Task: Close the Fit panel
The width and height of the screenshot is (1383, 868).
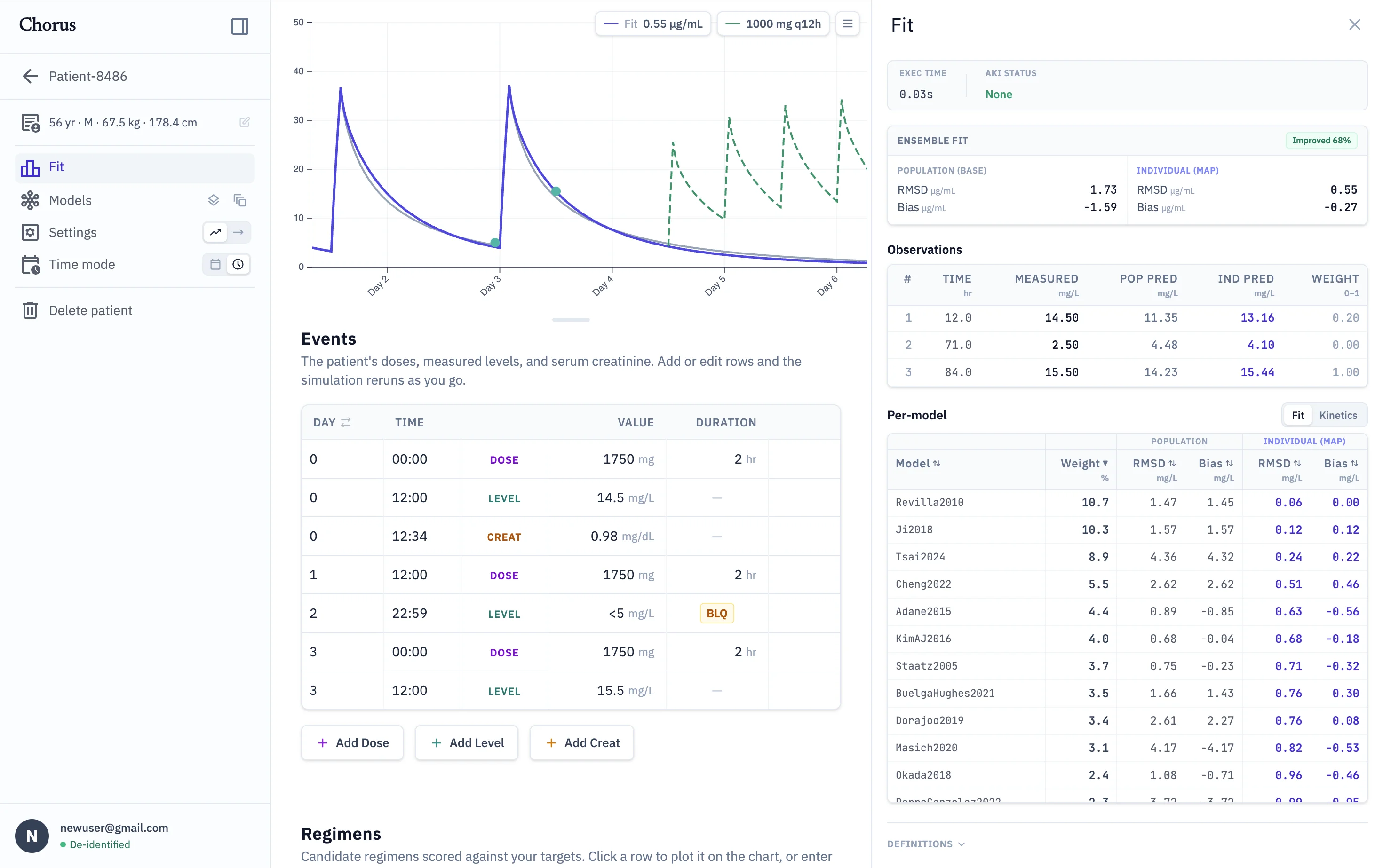Action: tap(1354, 24)
